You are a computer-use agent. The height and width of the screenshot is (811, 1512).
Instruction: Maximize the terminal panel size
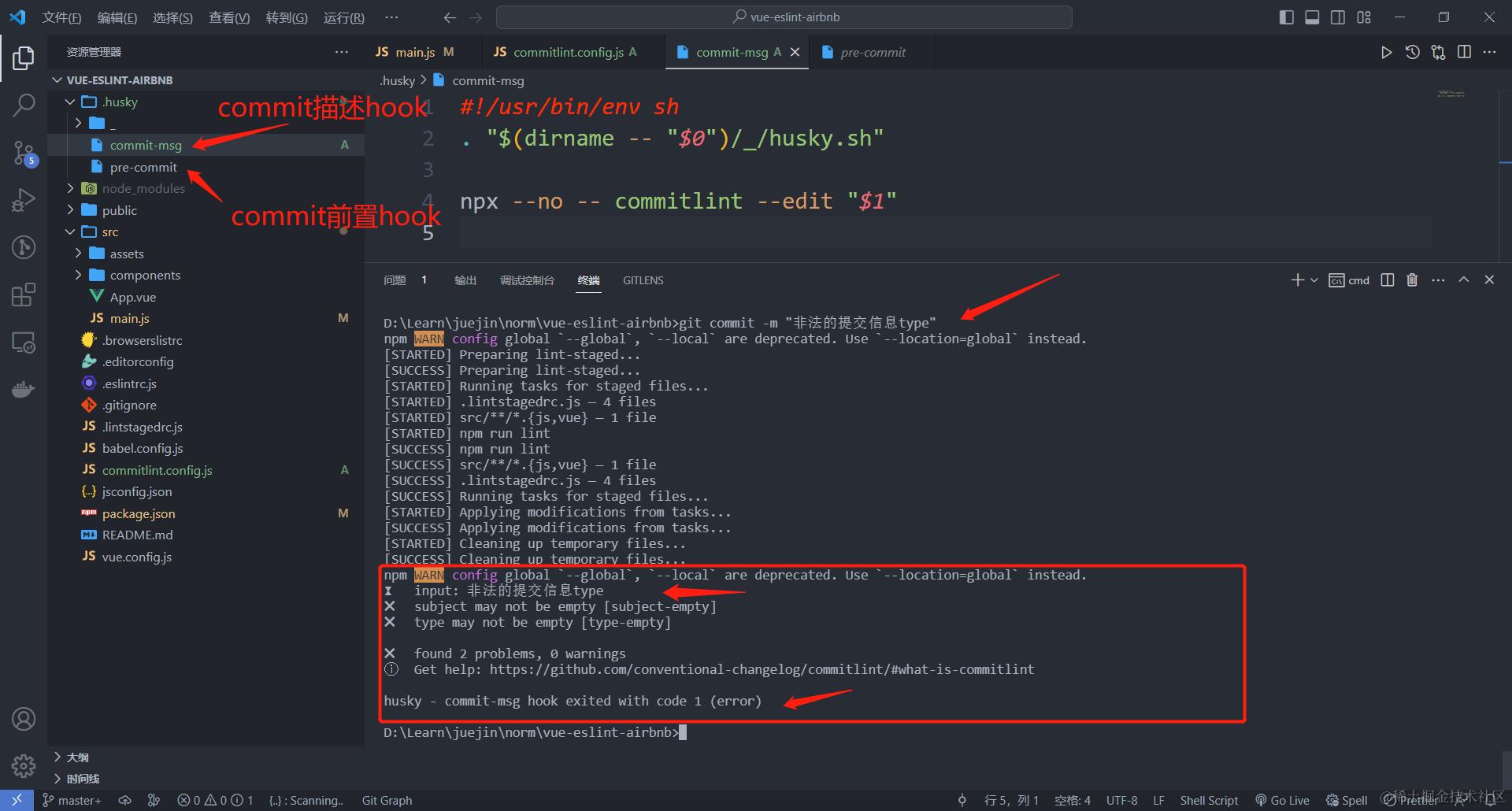tap(1464, 280)
